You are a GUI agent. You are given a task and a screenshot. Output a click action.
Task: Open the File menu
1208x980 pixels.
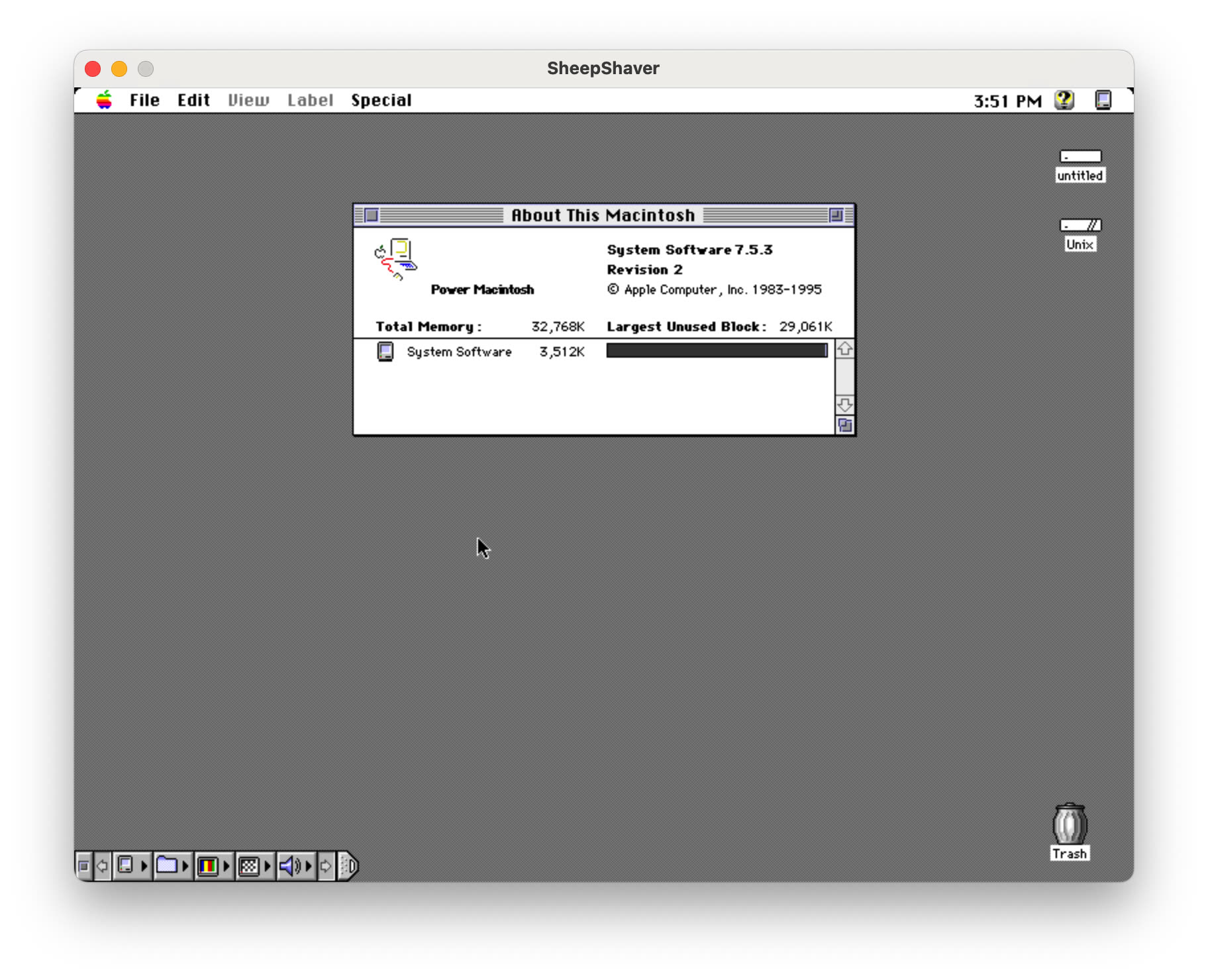click(x=144, y=101)
